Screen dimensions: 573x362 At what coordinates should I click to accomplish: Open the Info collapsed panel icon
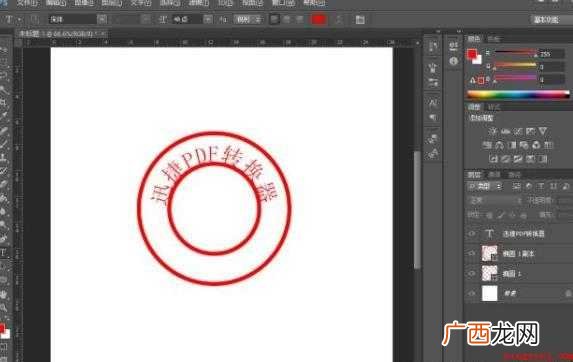click(454, 61)
